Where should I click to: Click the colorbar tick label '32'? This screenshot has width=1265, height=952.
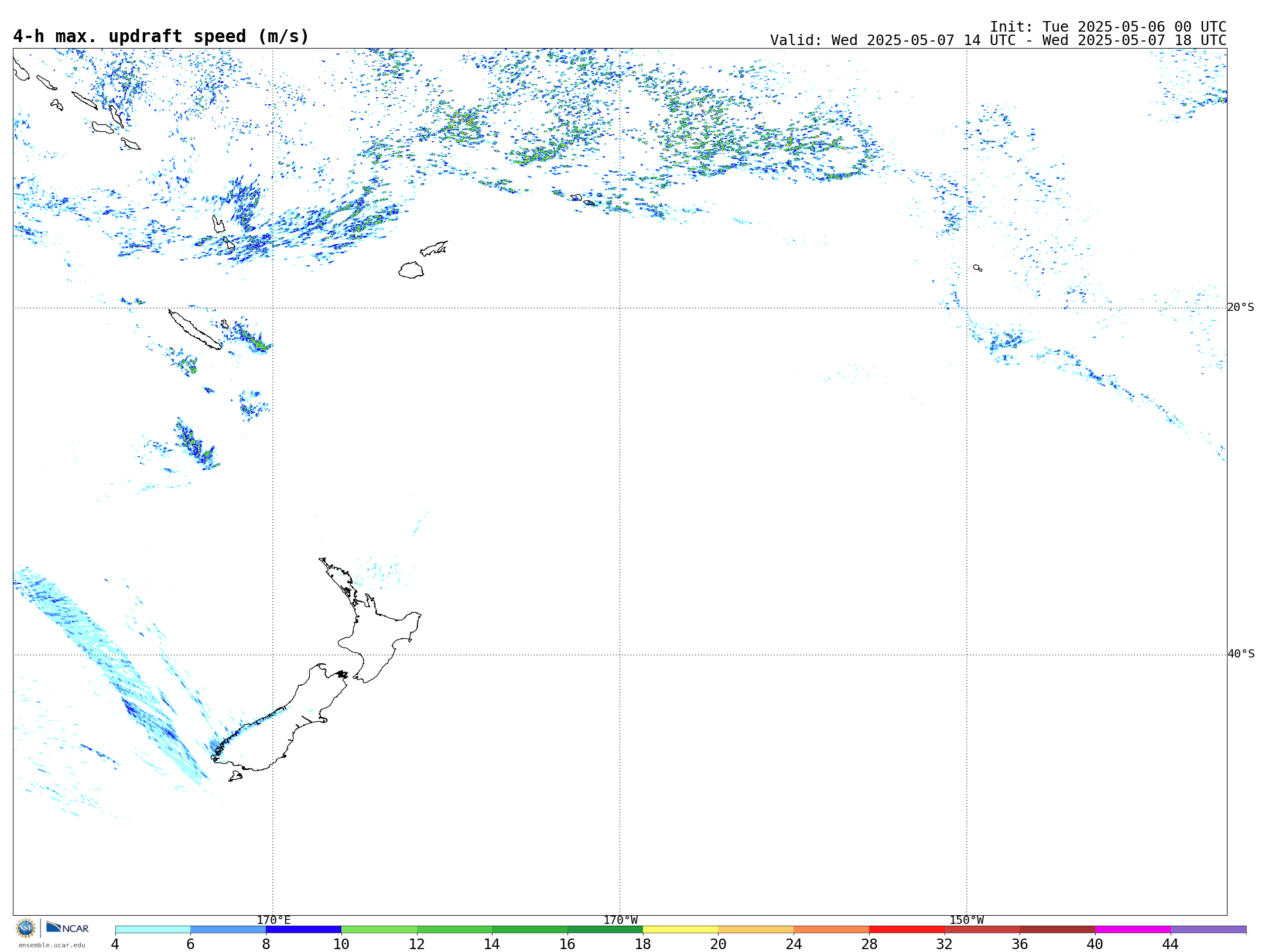coord(945,944)
